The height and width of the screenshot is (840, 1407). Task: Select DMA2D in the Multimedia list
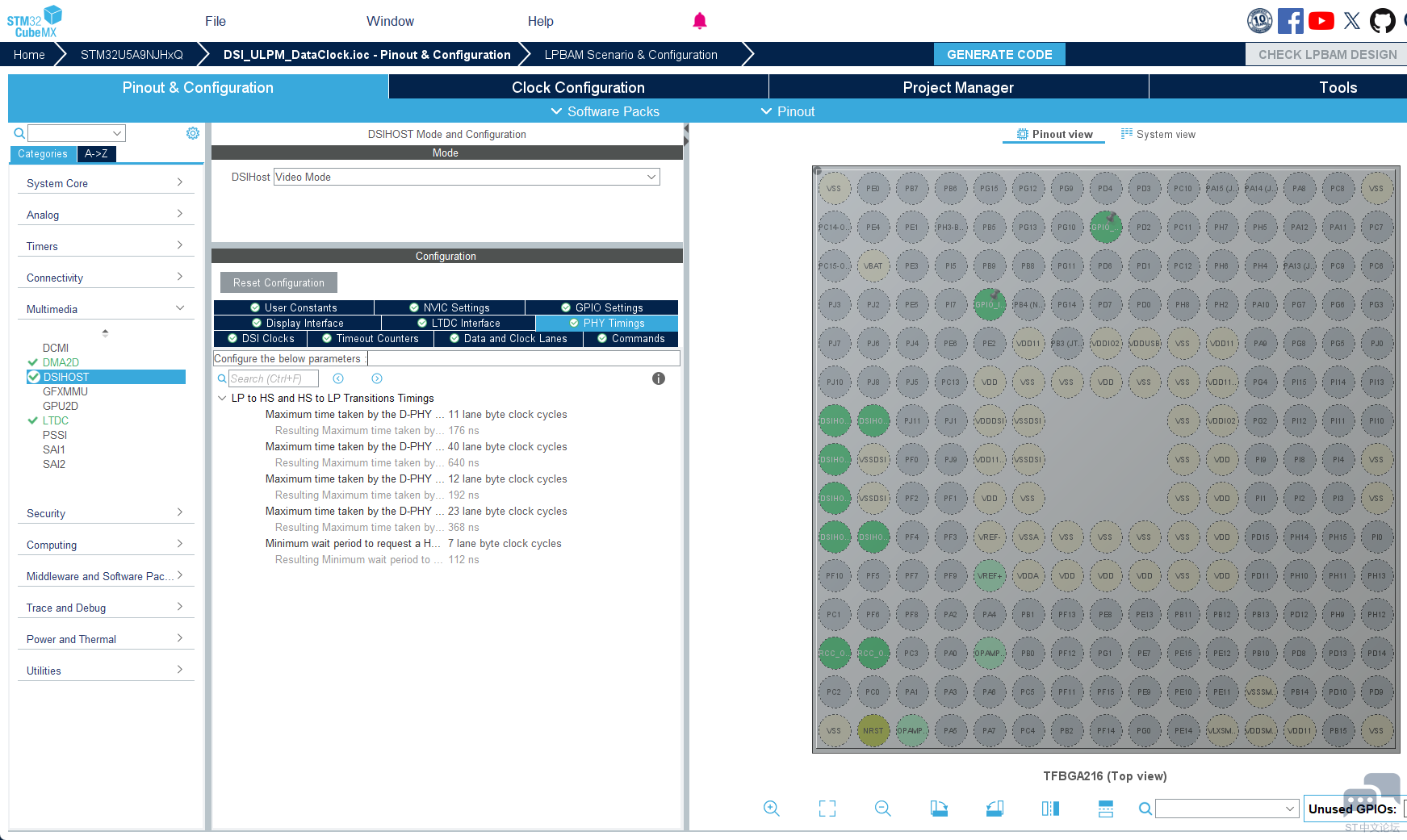point(61,362)
